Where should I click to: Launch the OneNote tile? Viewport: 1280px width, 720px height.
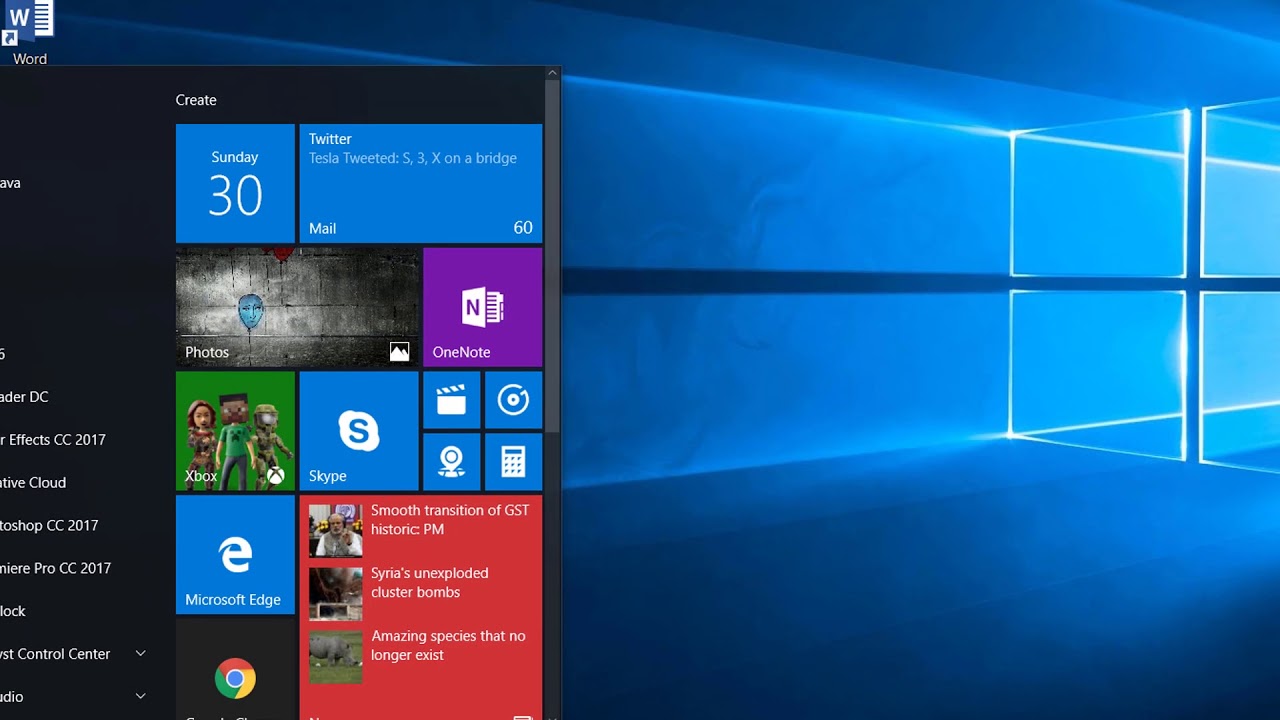pyautogui.click(x=483, y=307)
